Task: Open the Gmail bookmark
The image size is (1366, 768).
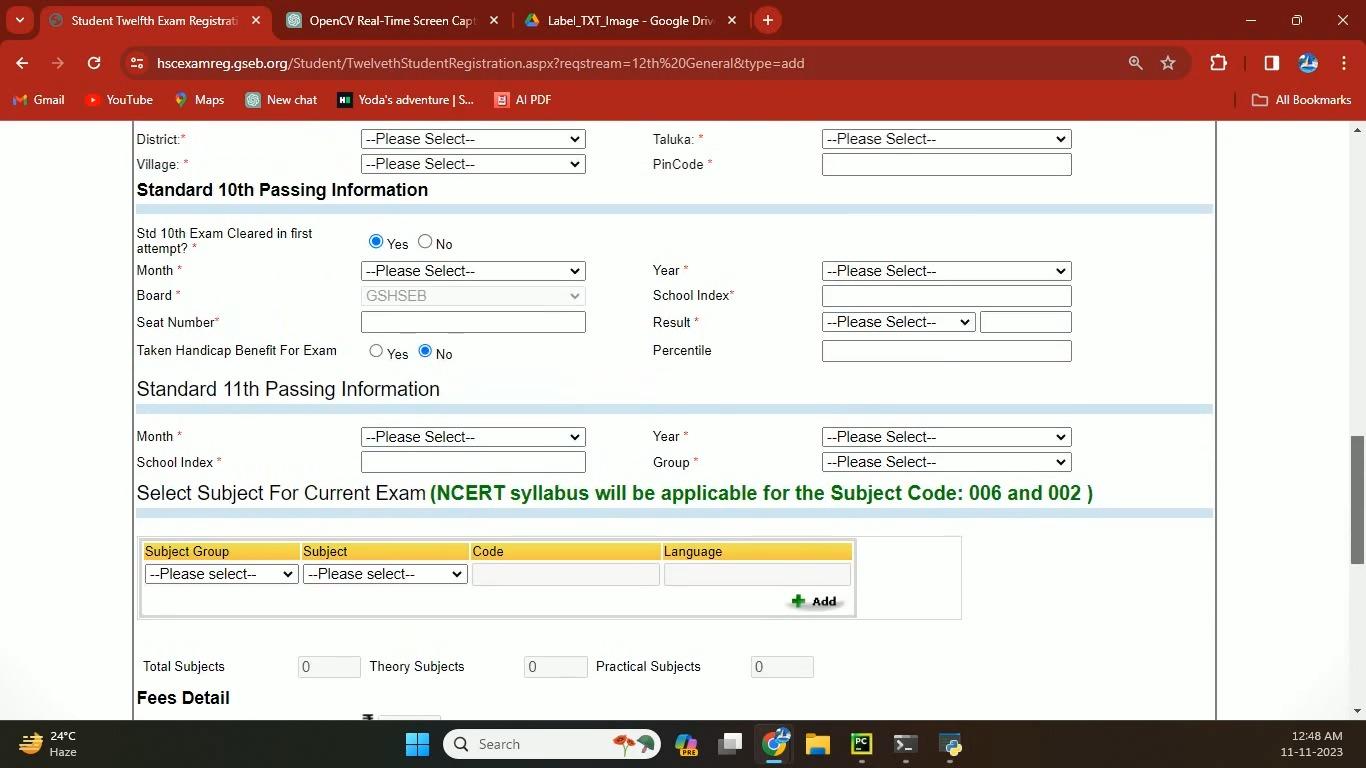Action: point(38,100)
